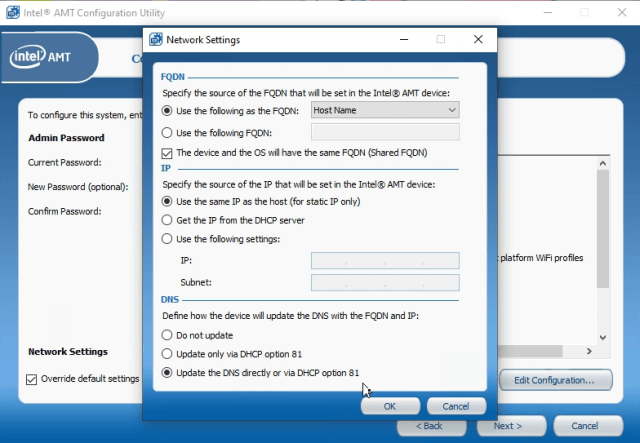Viewport: 640px width, 443px height.
Task: Uncheck the Shared FQDN checkbox
Action: pos(167,153)
